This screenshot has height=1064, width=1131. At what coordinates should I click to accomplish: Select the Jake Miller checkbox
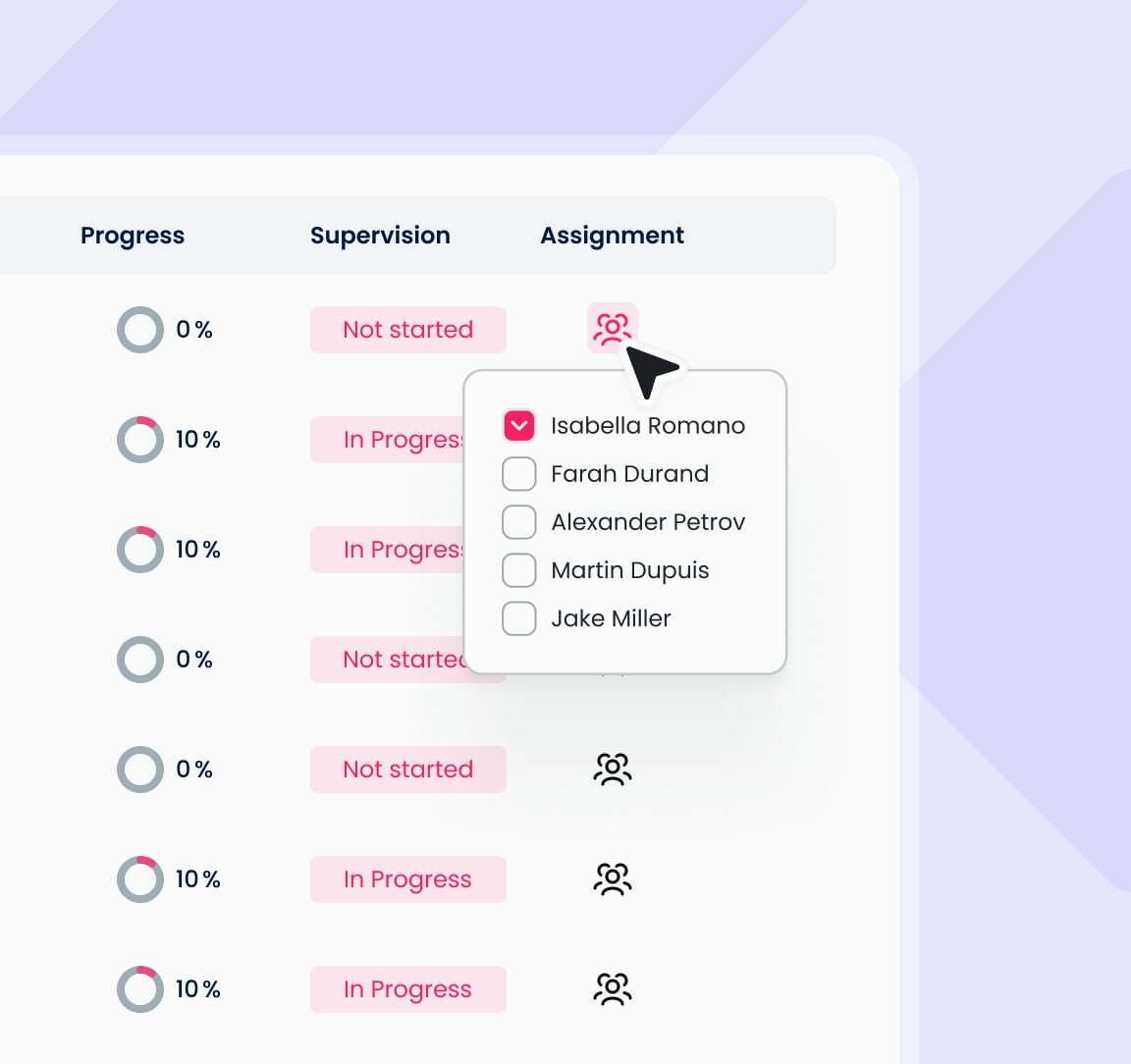coord(518,618)
